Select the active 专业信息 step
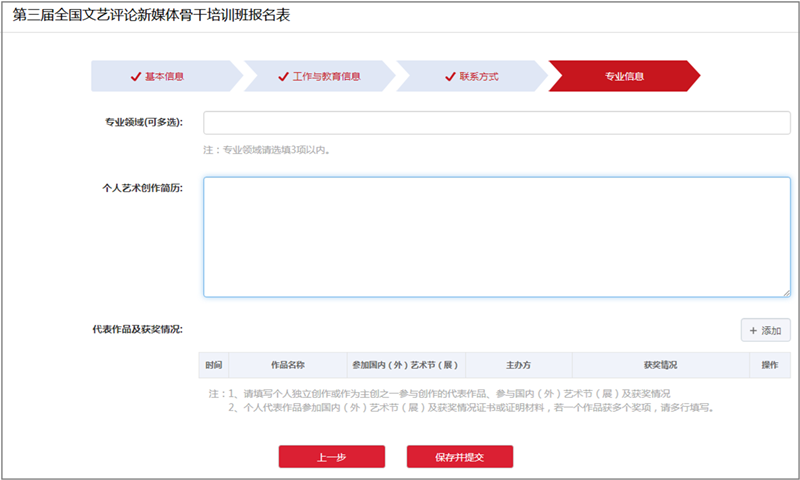 click(x=624, y=76)
